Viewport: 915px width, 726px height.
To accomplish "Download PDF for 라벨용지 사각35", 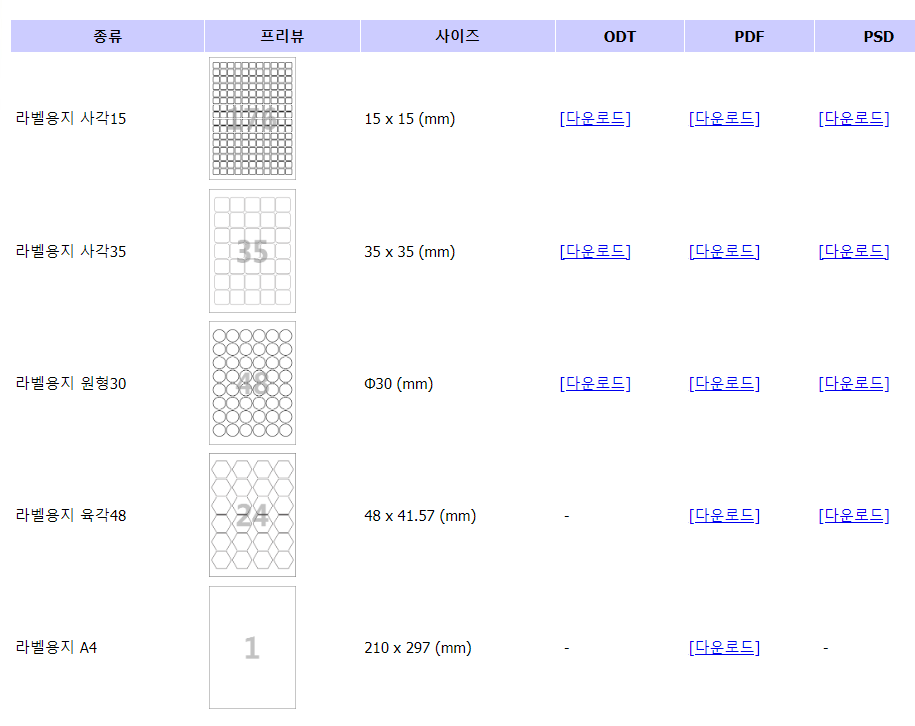I will coord(724,252).
